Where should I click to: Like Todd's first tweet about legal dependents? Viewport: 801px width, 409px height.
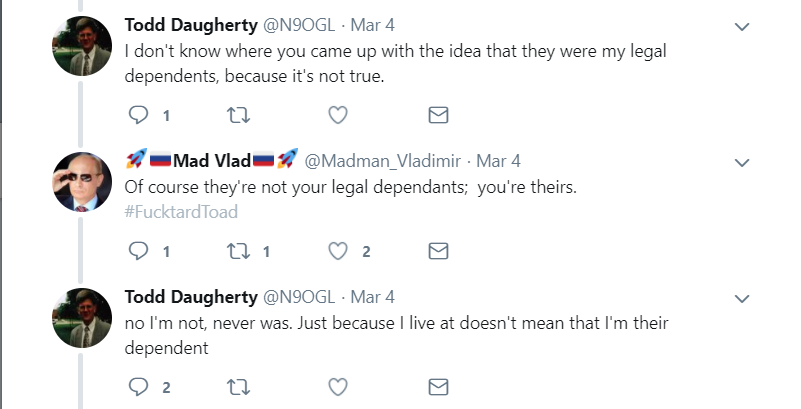[338, 116]
